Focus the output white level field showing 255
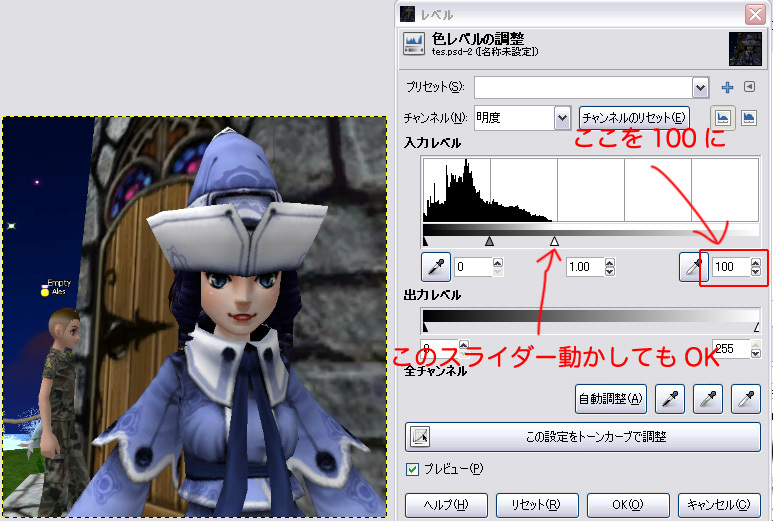 [x=732, y=349]
